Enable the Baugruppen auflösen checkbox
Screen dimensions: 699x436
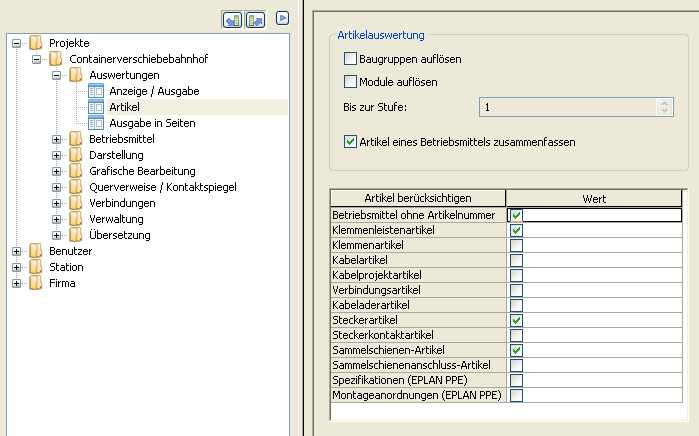tap(350, 59)
